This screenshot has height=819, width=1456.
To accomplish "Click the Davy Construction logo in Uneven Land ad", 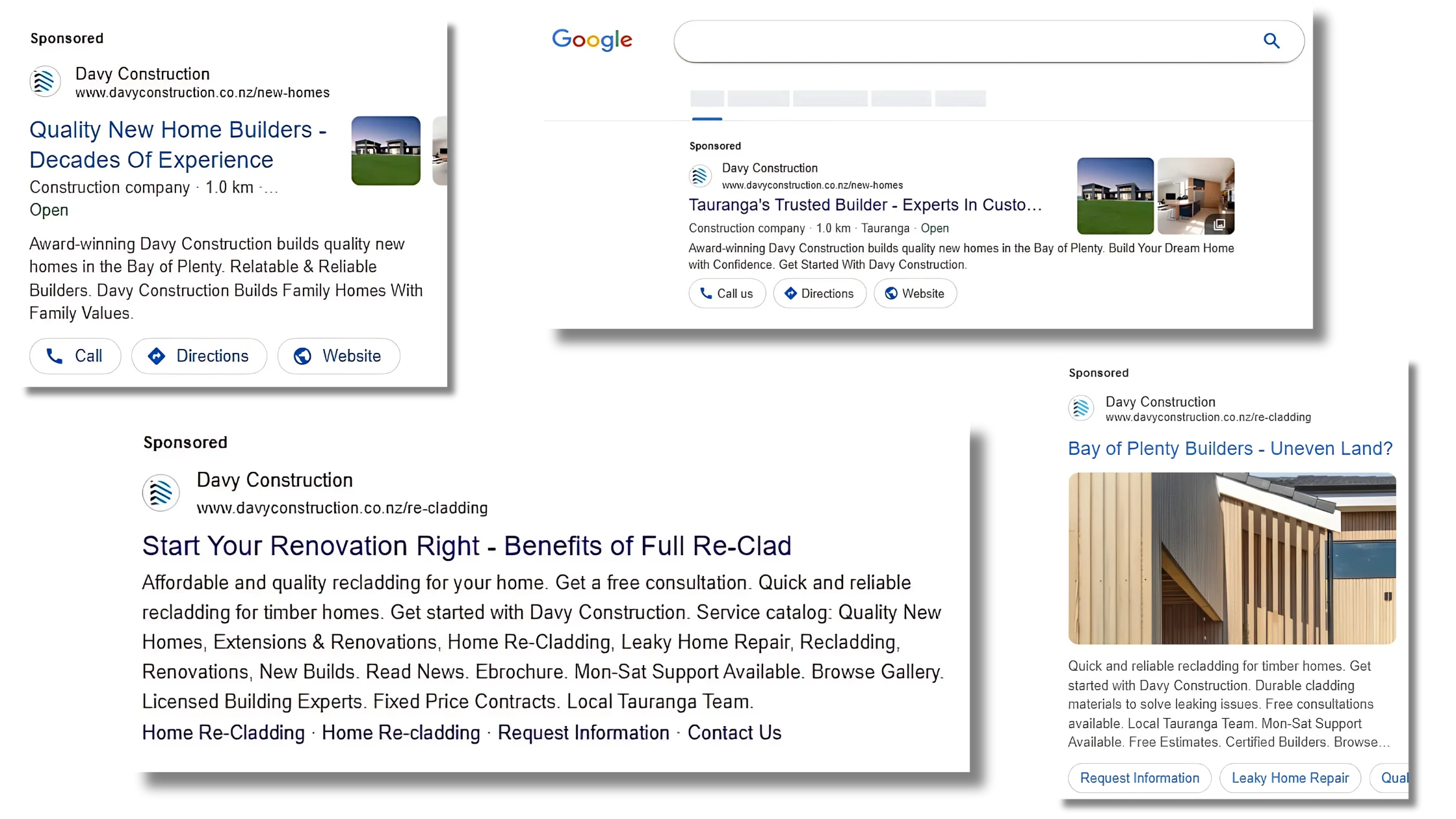I will [1081, 408].
